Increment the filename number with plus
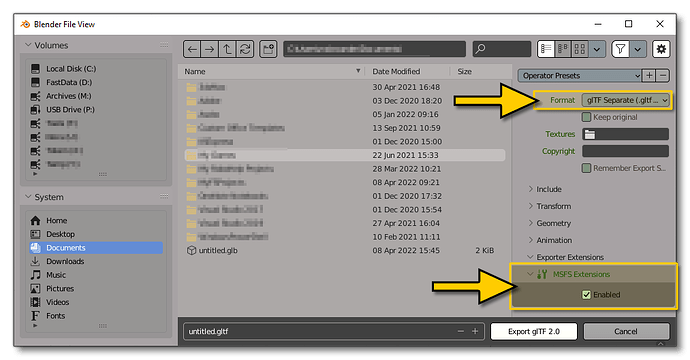The image size is (690, 360). [x=475, y=331]
